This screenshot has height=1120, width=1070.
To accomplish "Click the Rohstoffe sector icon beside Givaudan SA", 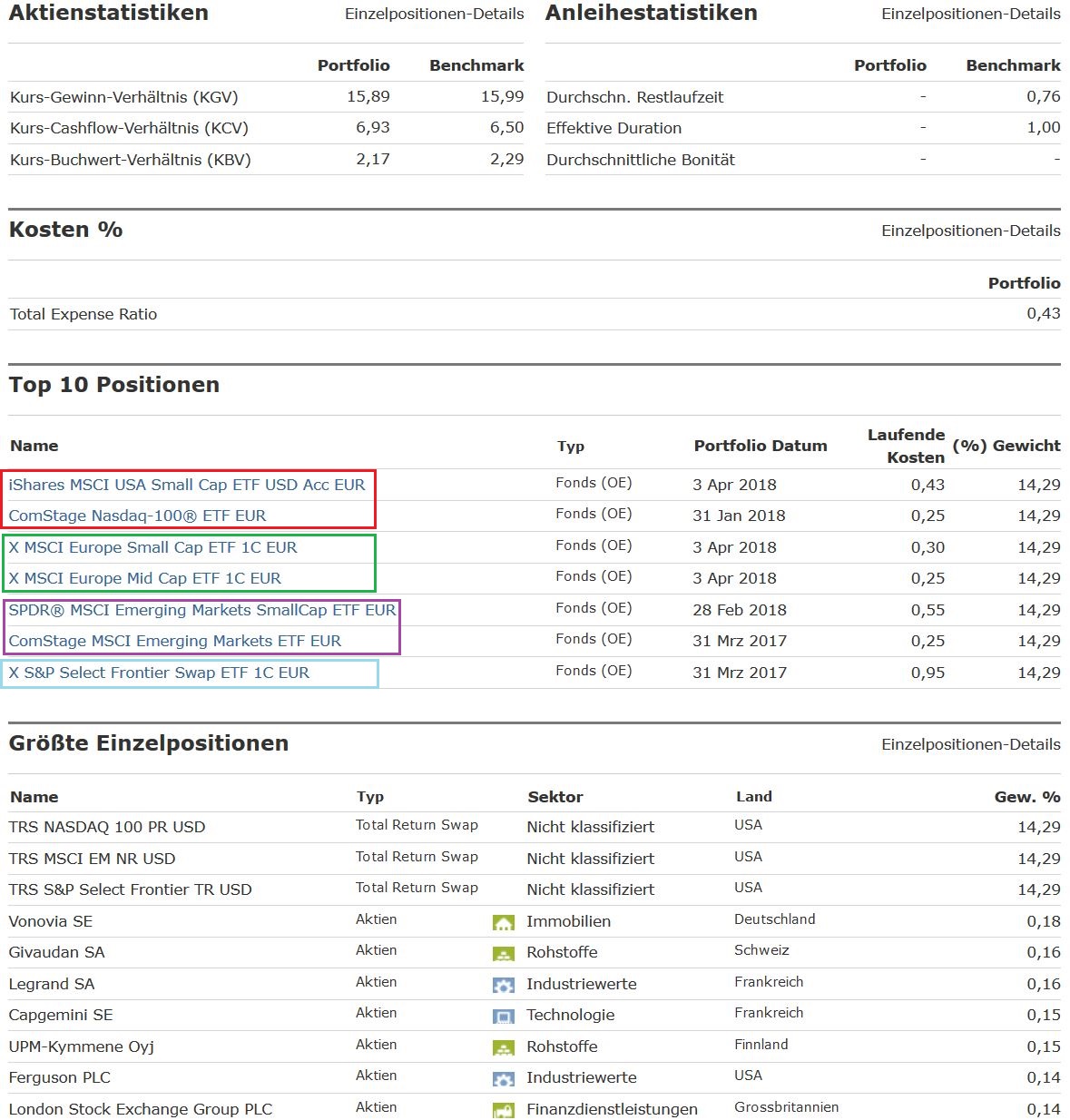I will tap(503, 954).
